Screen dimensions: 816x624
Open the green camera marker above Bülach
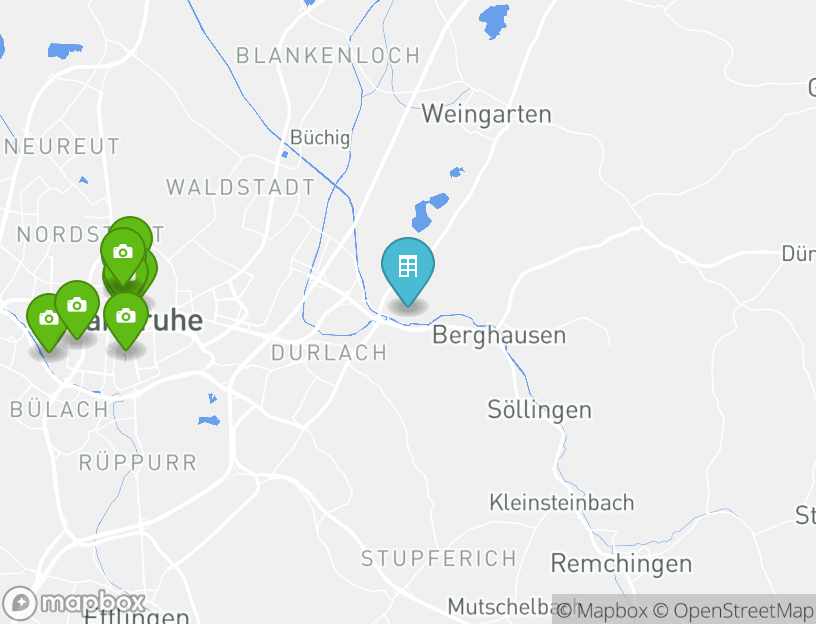[x=77, y=309]
